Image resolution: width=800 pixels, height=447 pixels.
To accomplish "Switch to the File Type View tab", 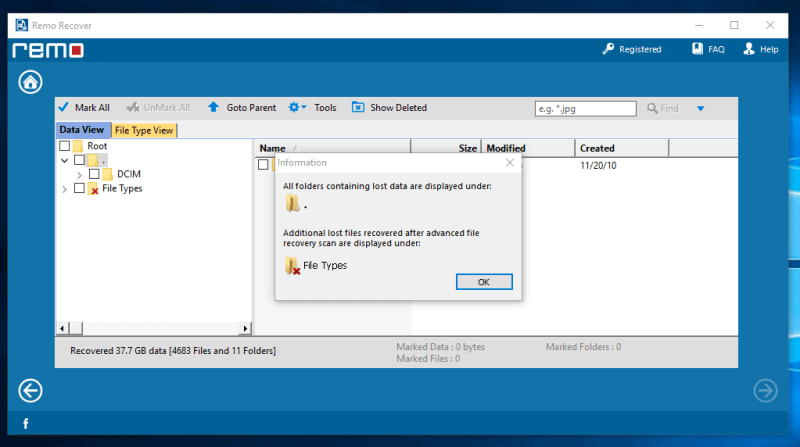I will click(144, 130).
